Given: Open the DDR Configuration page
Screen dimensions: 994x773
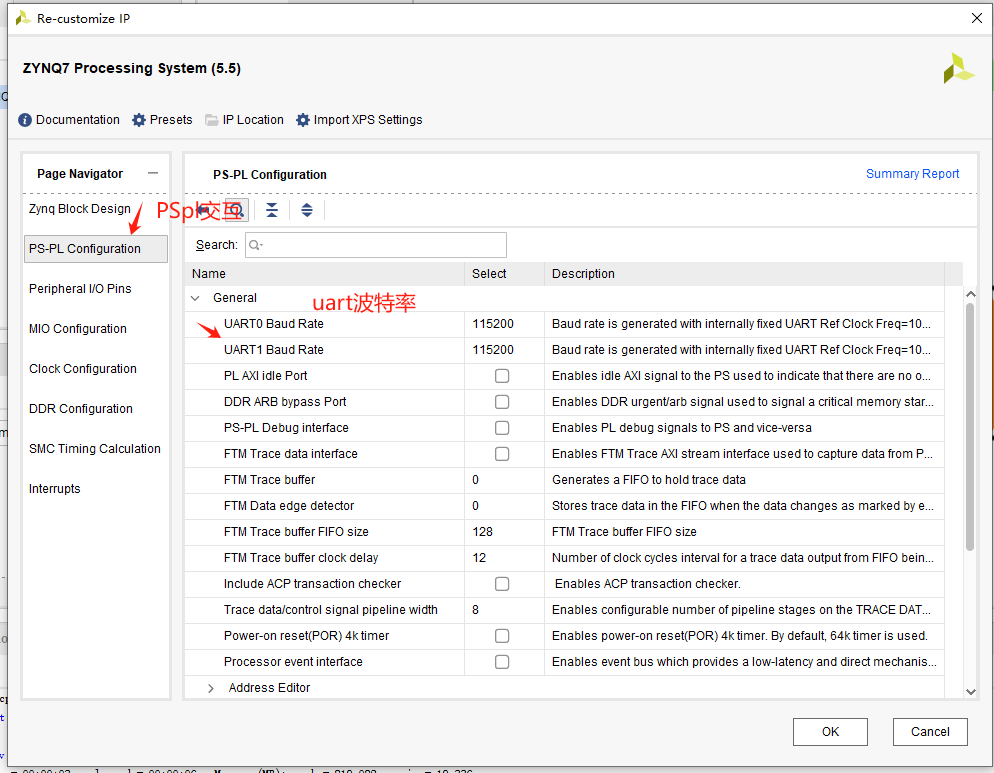Looking at the screenshot, I should coord(81,408).
